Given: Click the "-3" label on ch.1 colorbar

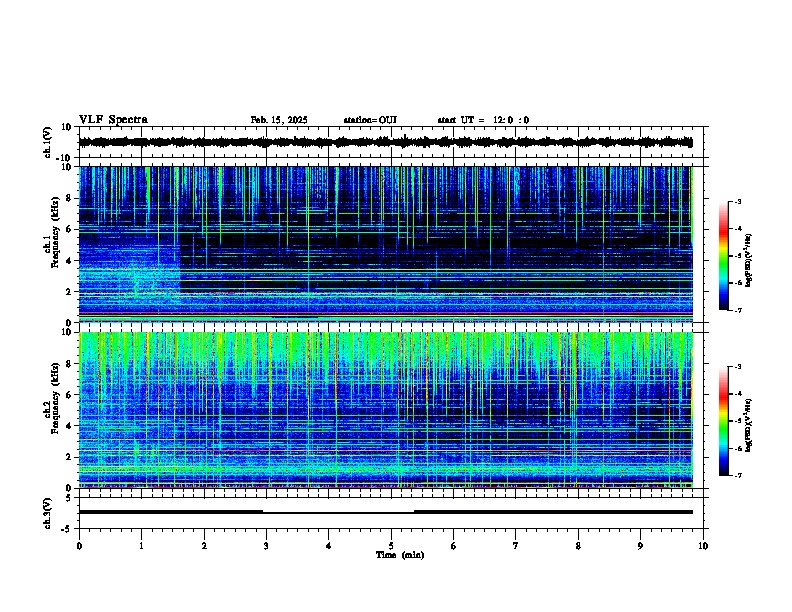Looking at the screenshot, I should pos(737,202).
